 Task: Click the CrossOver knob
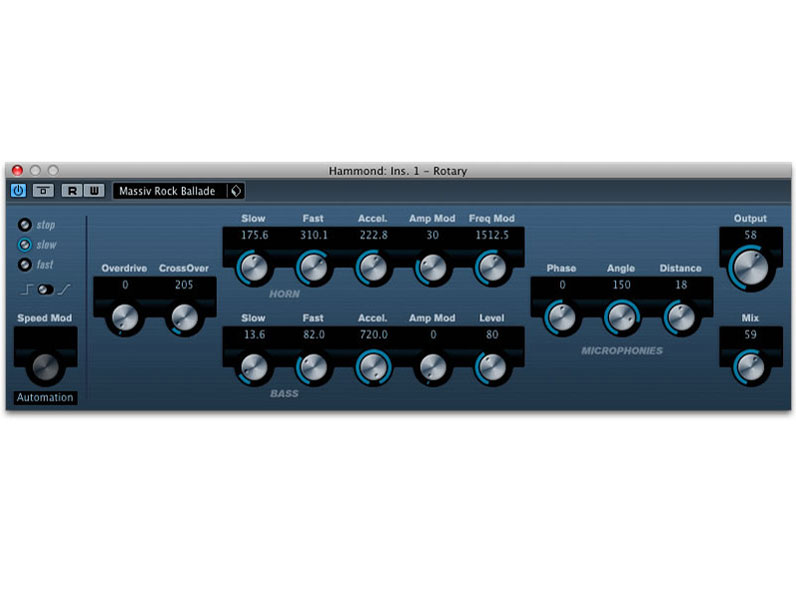pos(184,318)
